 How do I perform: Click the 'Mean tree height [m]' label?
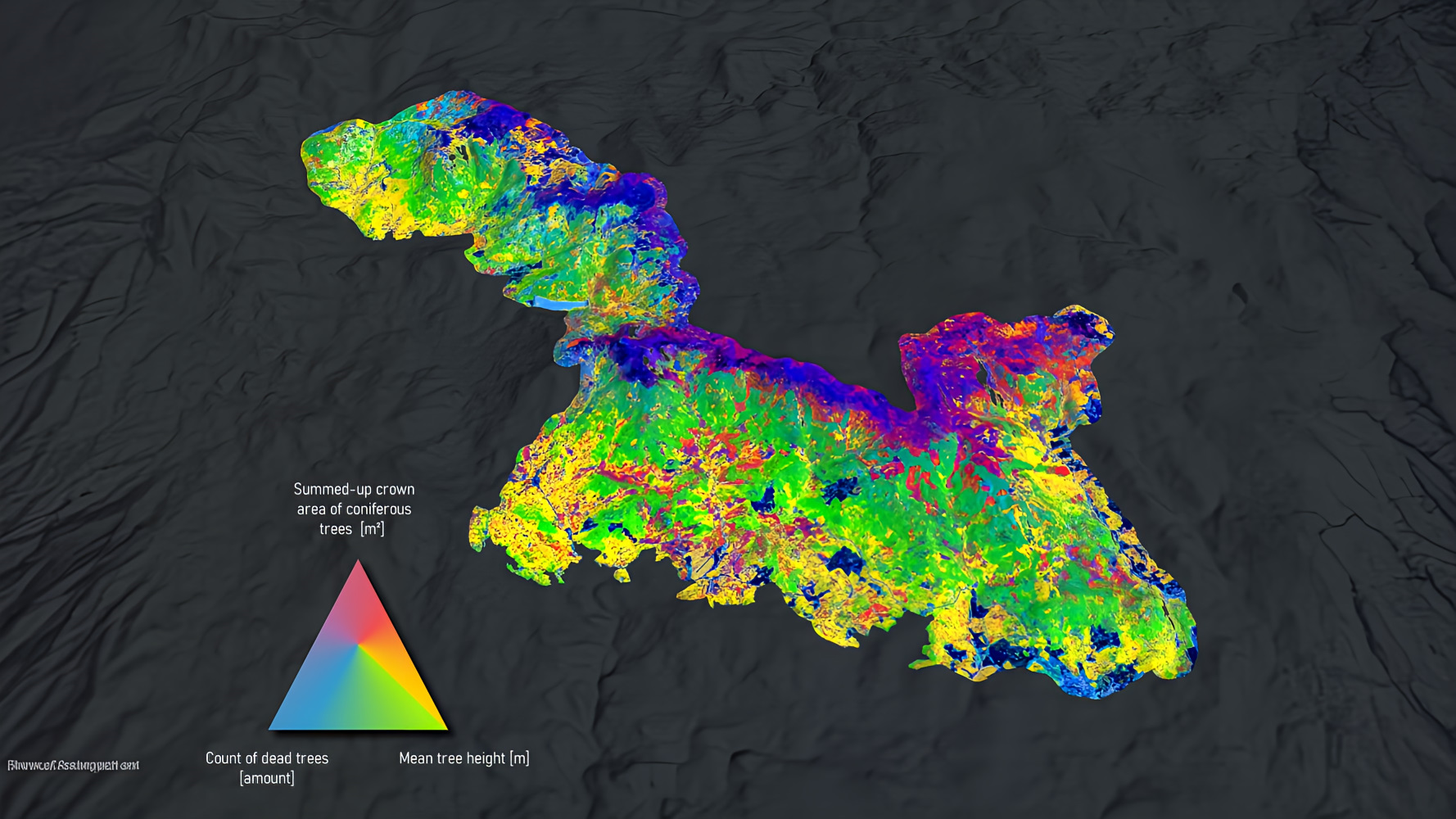click(463, 758)
